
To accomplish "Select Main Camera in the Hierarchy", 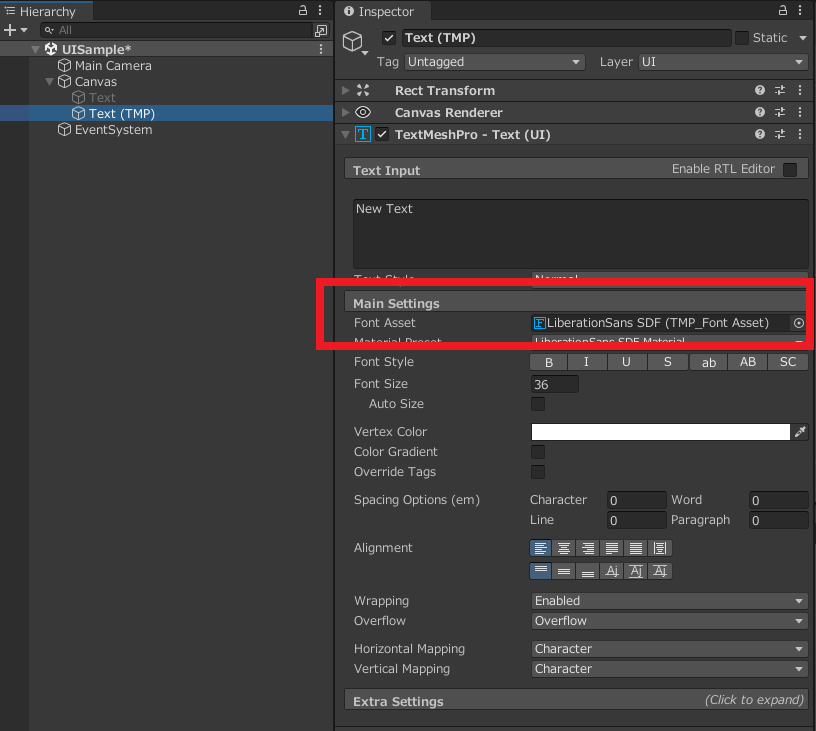I will pyautogui.click(x=113, y=66).
